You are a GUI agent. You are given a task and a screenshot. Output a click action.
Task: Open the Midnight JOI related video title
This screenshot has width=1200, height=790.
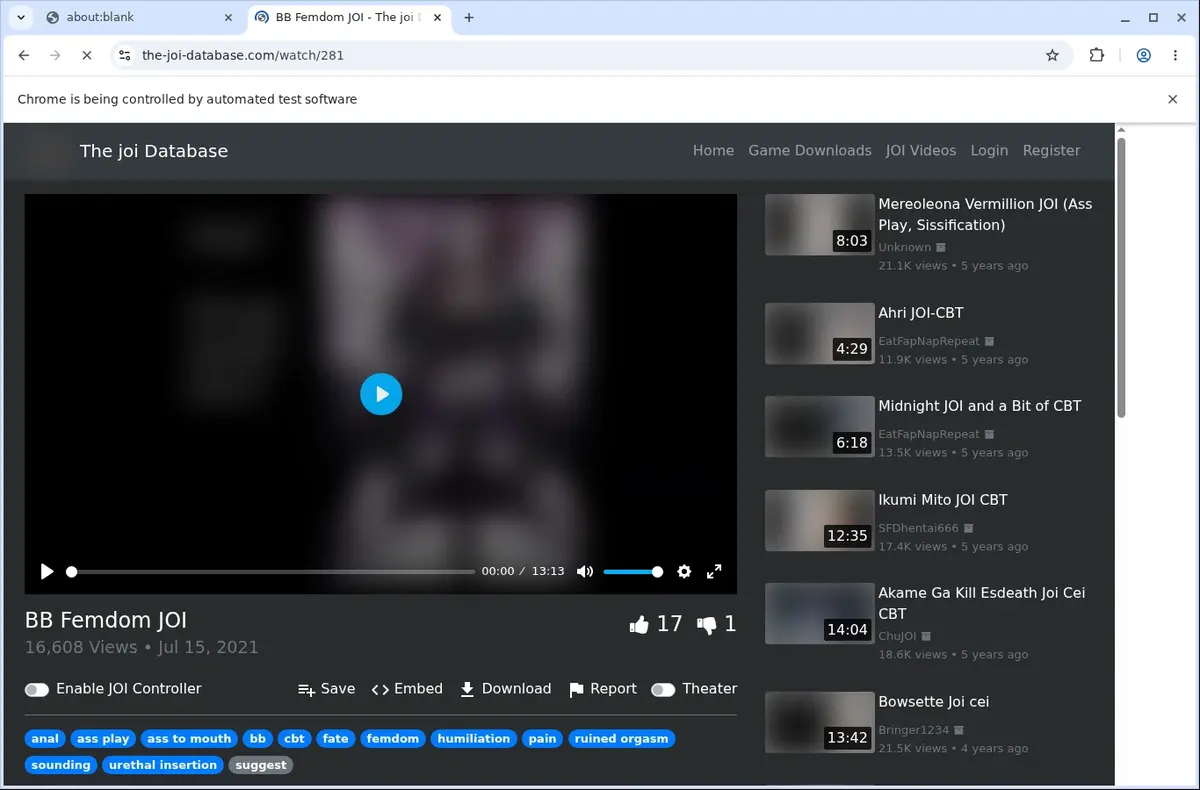(980, 406)
